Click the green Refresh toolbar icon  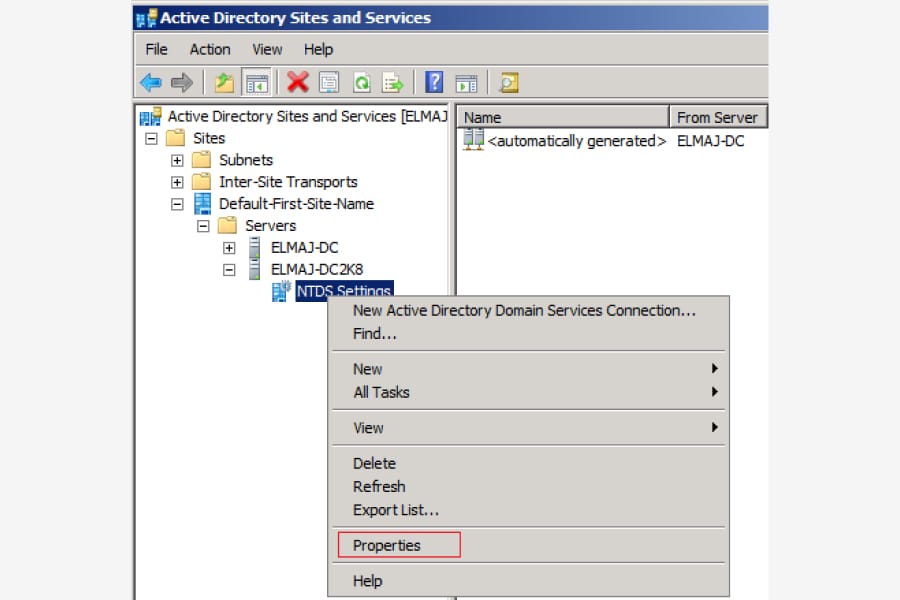pyautogui.click(x=361, y=82)
